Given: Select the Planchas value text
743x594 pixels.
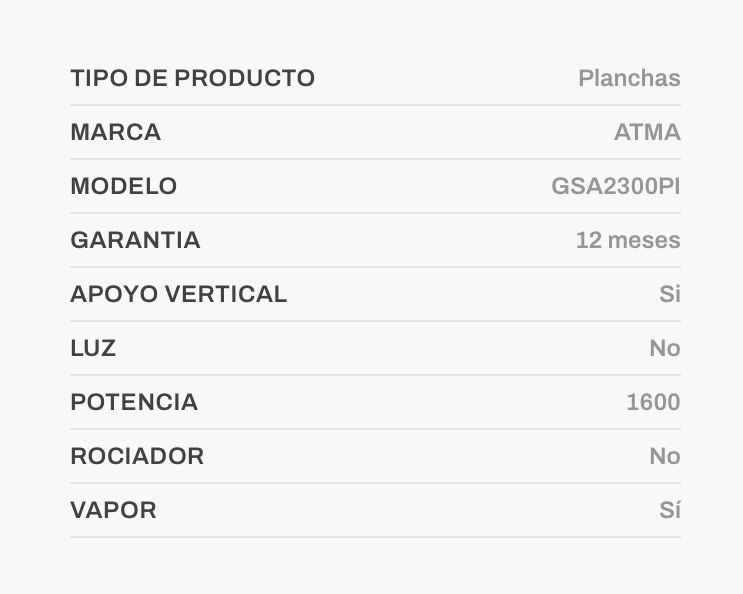Looking at the screenshot, I should (x=629, y=78).
